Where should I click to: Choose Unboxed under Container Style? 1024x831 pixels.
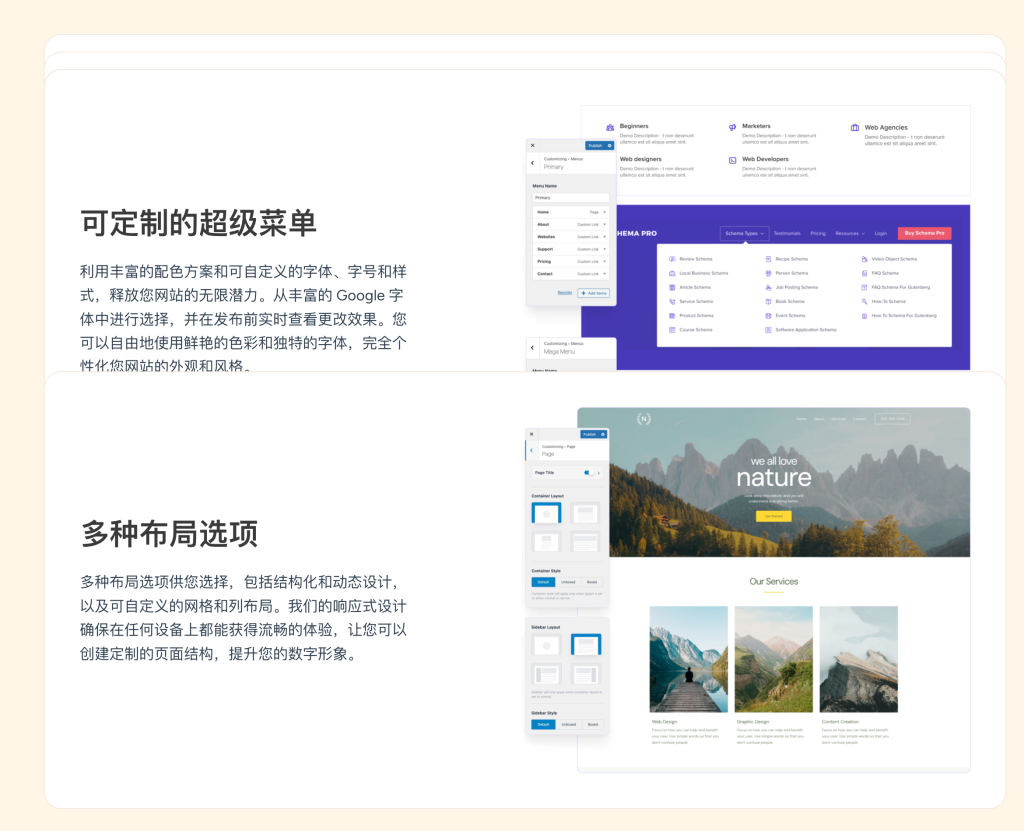[x=568, y=582]
